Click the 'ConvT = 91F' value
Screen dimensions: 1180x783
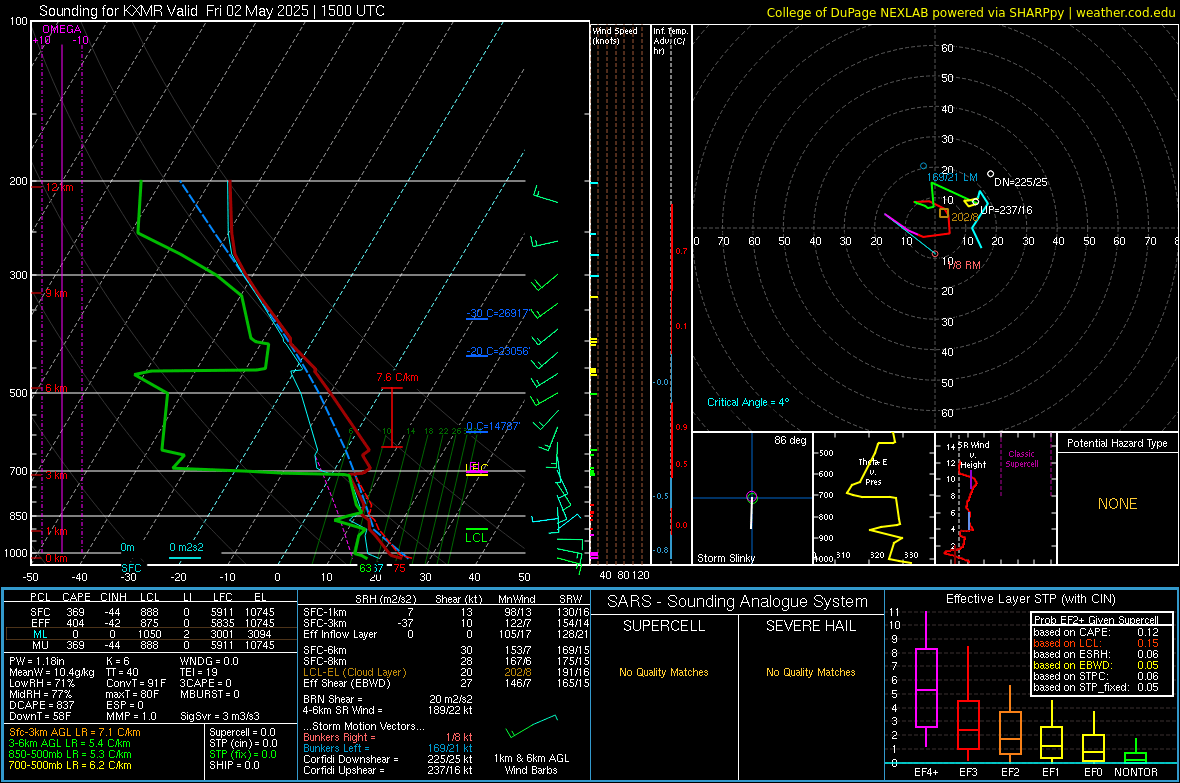click(x=136, y=684)
